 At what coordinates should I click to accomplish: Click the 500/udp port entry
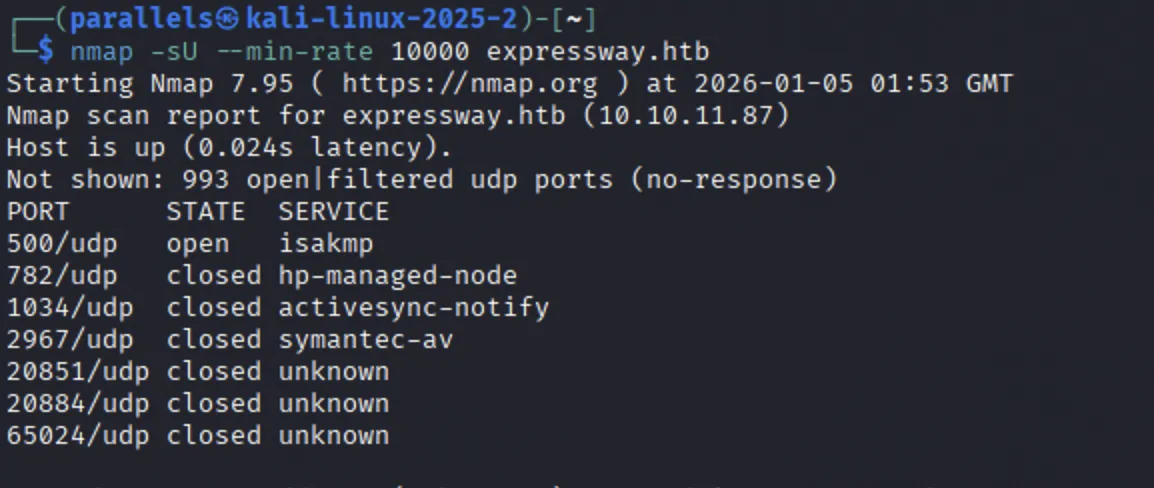62,244
